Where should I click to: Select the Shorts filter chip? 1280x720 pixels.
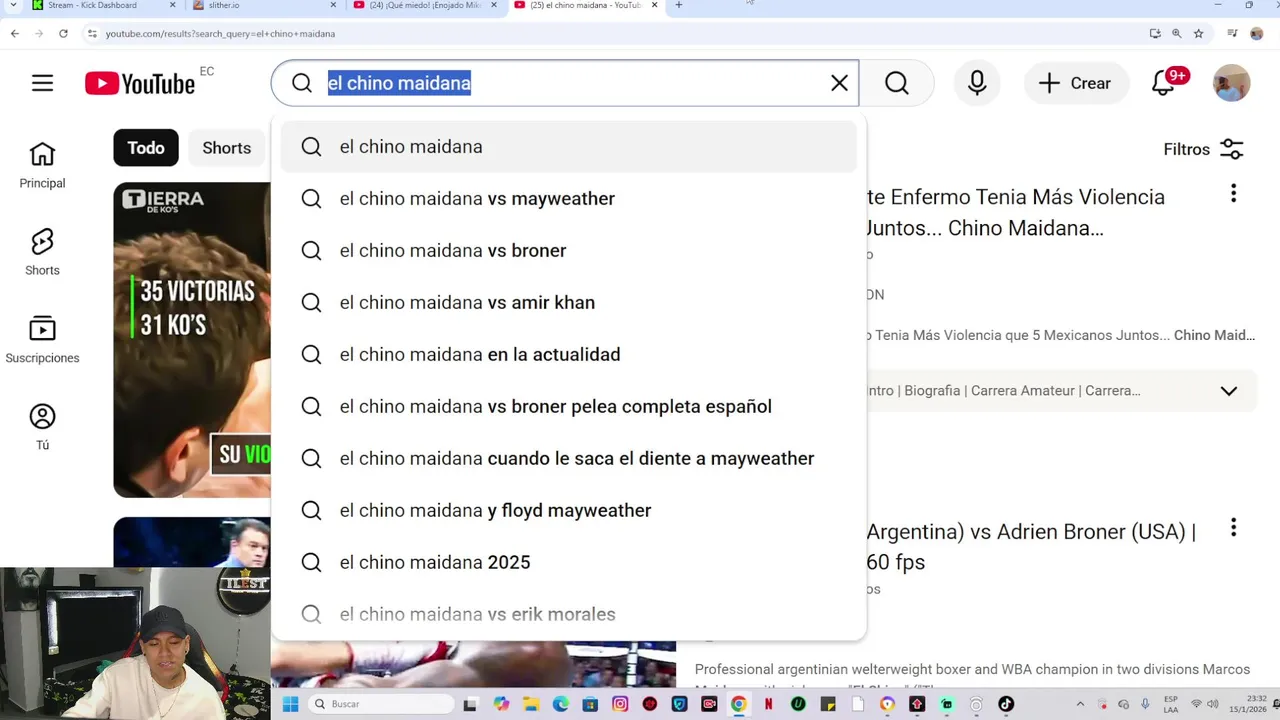pos(227,148)
